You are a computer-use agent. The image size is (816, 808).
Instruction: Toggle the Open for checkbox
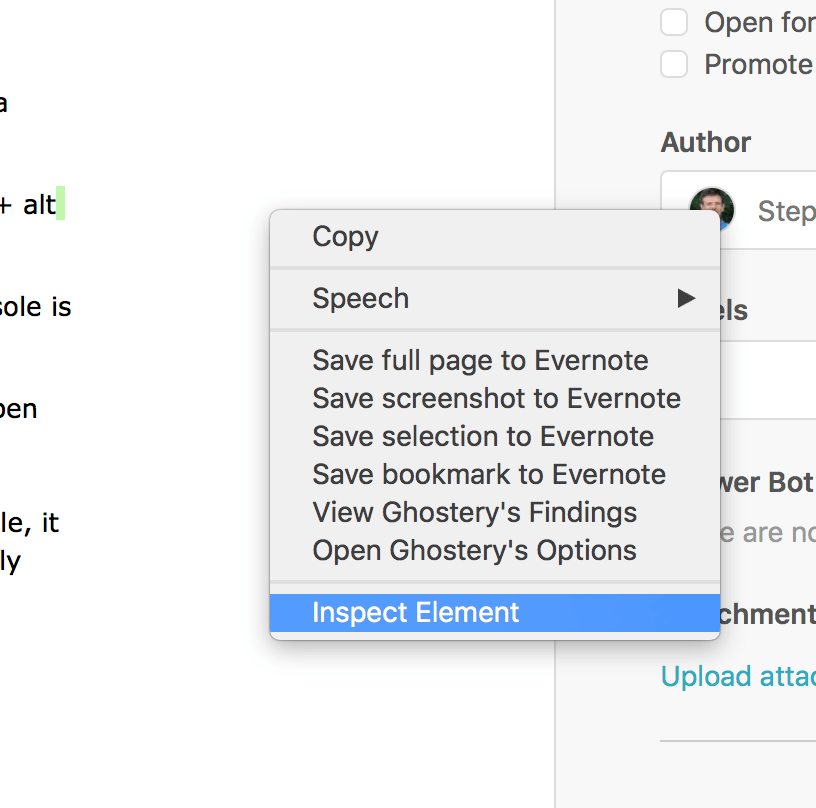pyautogui.click(x=674, y=22)
